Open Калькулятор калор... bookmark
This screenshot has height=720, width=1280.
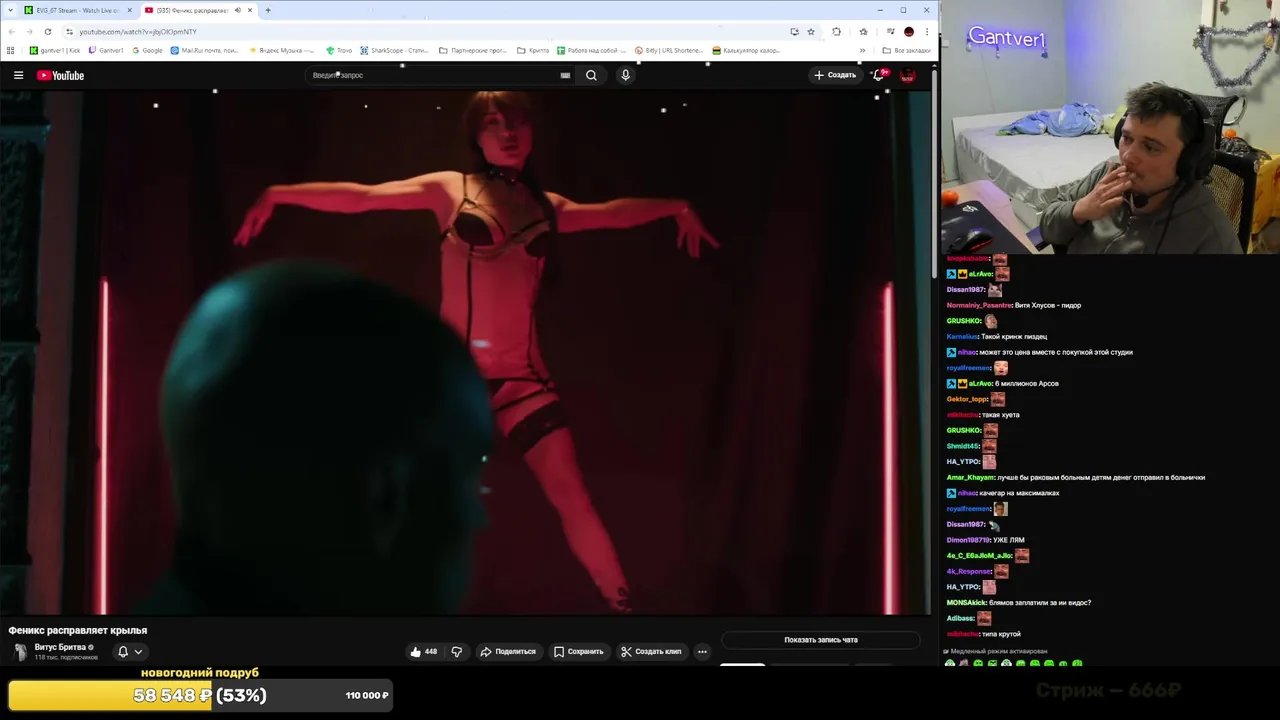pyautogui.click(x=746, y=50)
